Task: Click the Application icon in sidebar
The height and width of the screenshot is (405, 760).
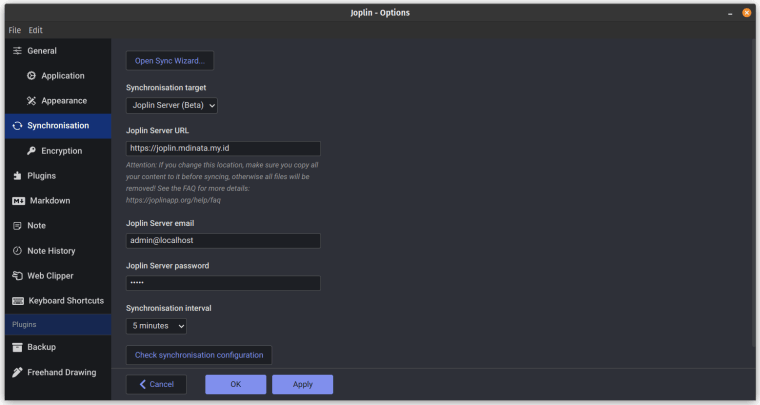Action: [x=32, y=76]
